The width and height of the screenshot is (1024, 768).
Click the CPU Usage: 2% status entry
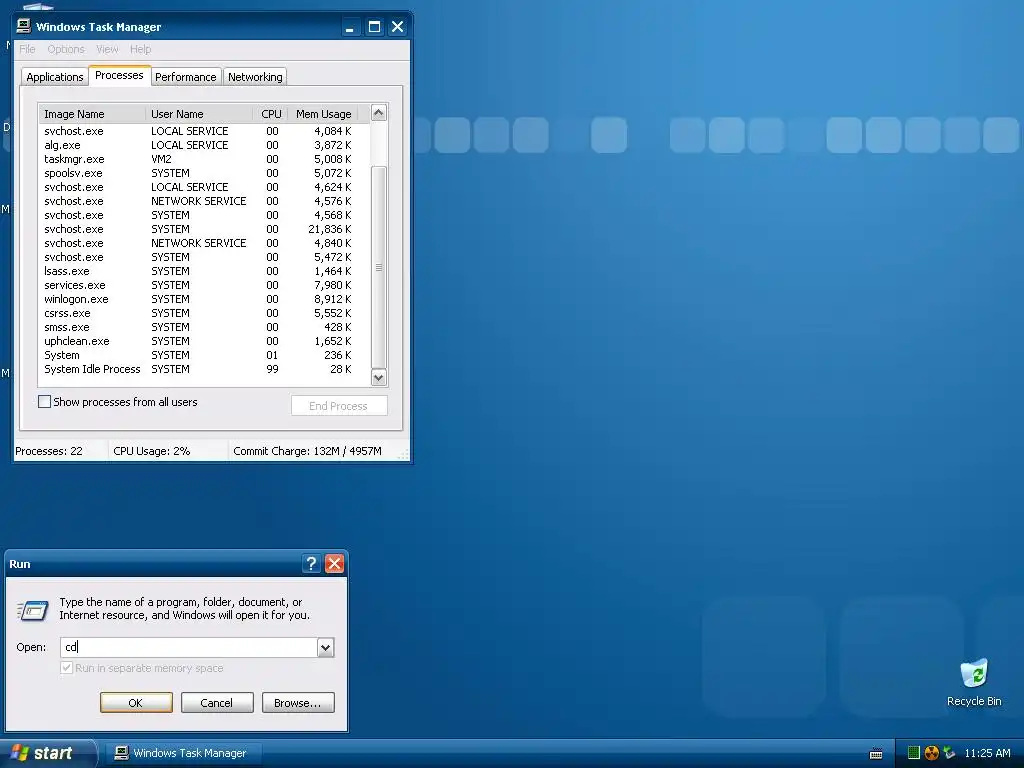[x=152, y=451]
